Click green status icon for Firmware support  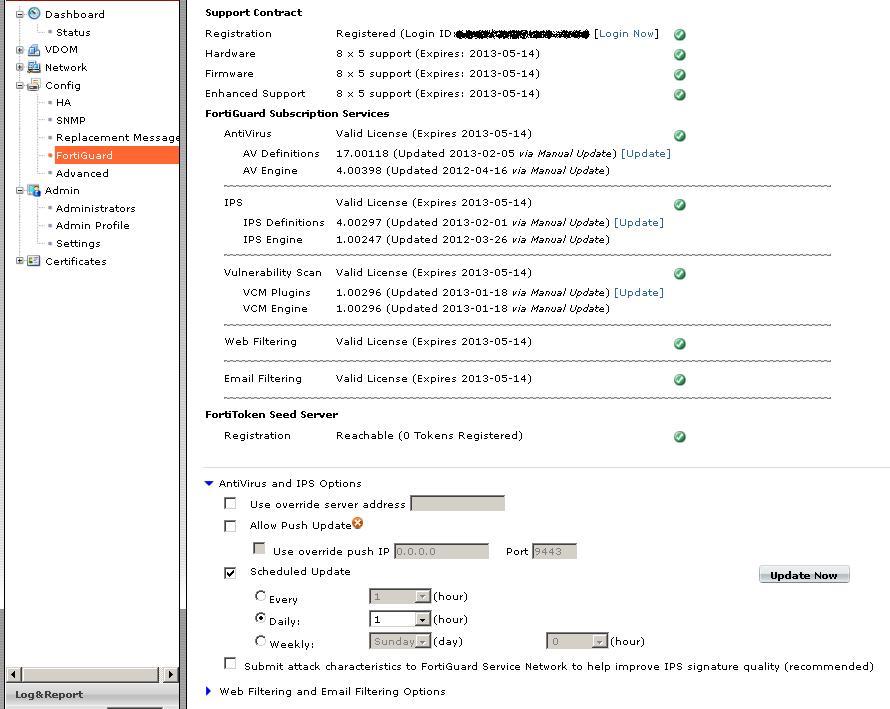679,74
